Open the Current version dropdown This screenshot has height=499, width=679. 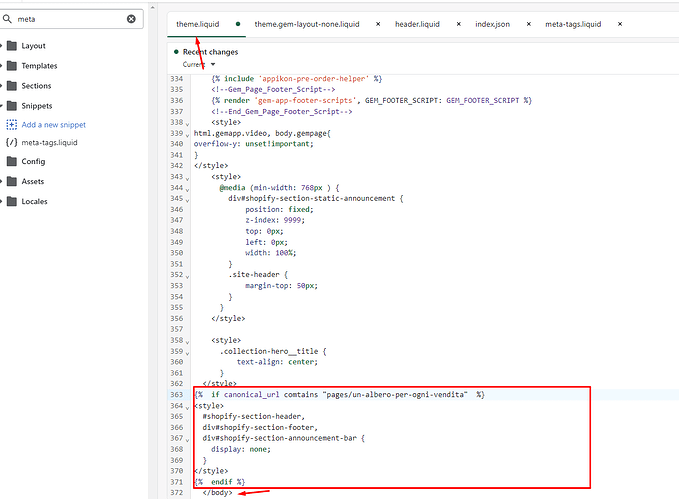[x=199, y=65]
